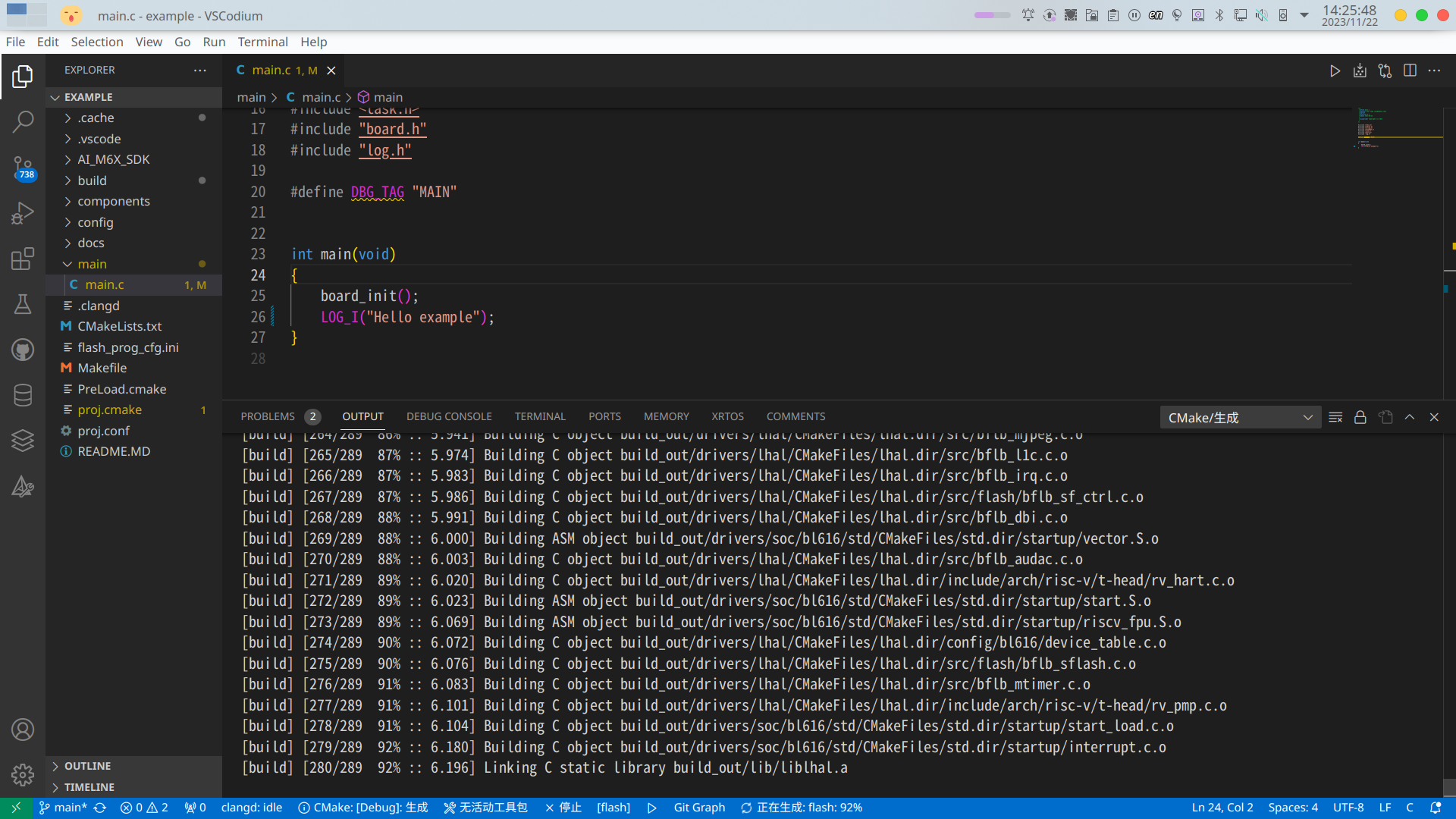Click the main symbol in breadcrumb
Screen dimensions: 1456x819
(x=381, y=97)
